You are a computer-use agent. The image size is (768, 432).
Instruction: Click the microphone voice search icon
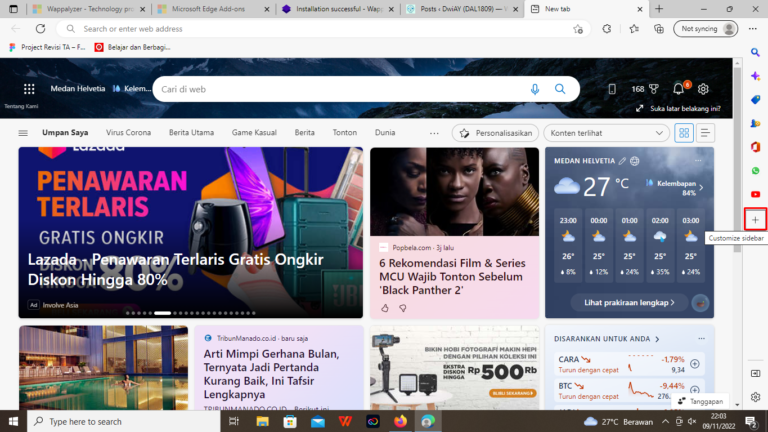535,89
